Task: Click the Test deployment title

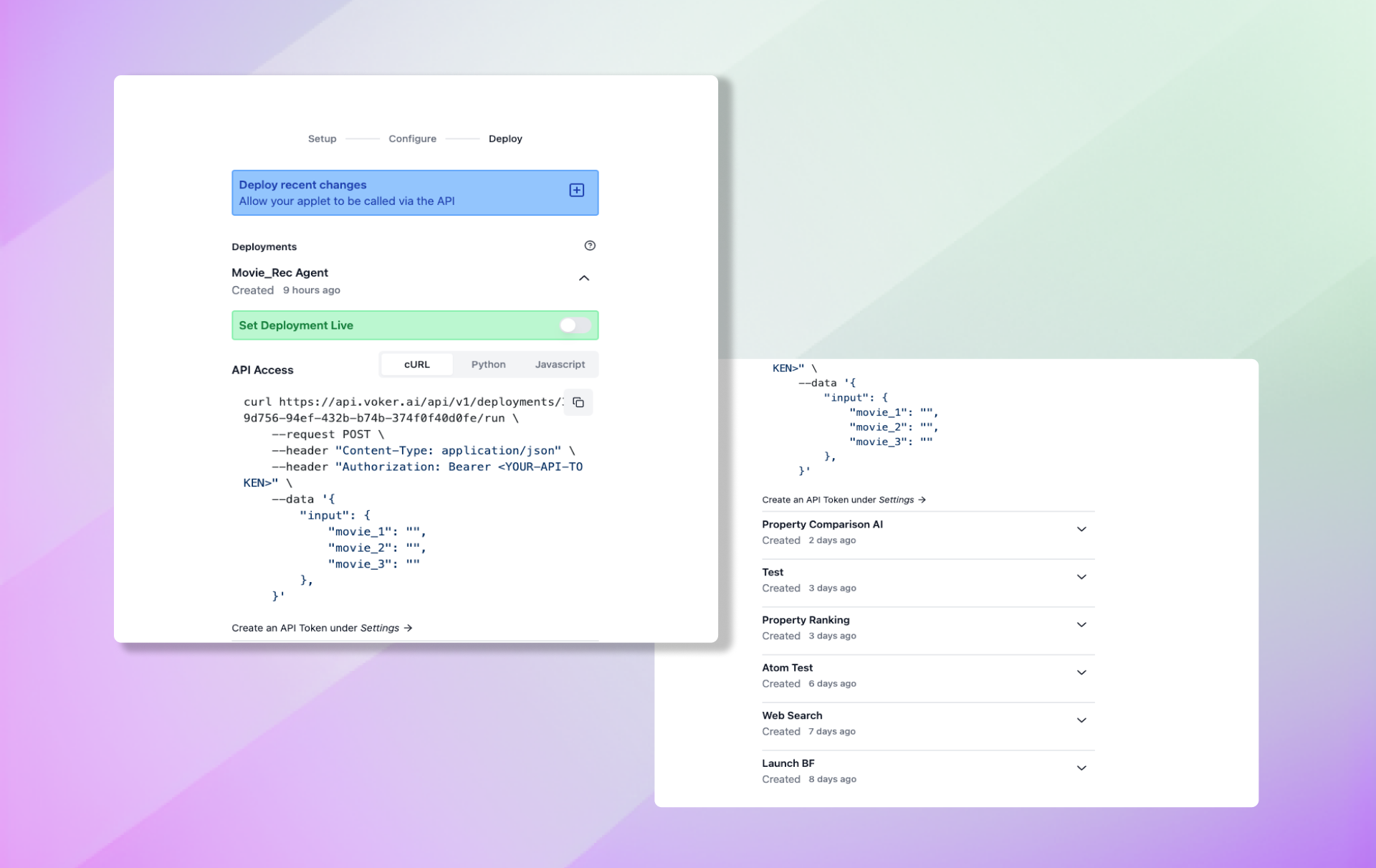Action: (773, 572)
